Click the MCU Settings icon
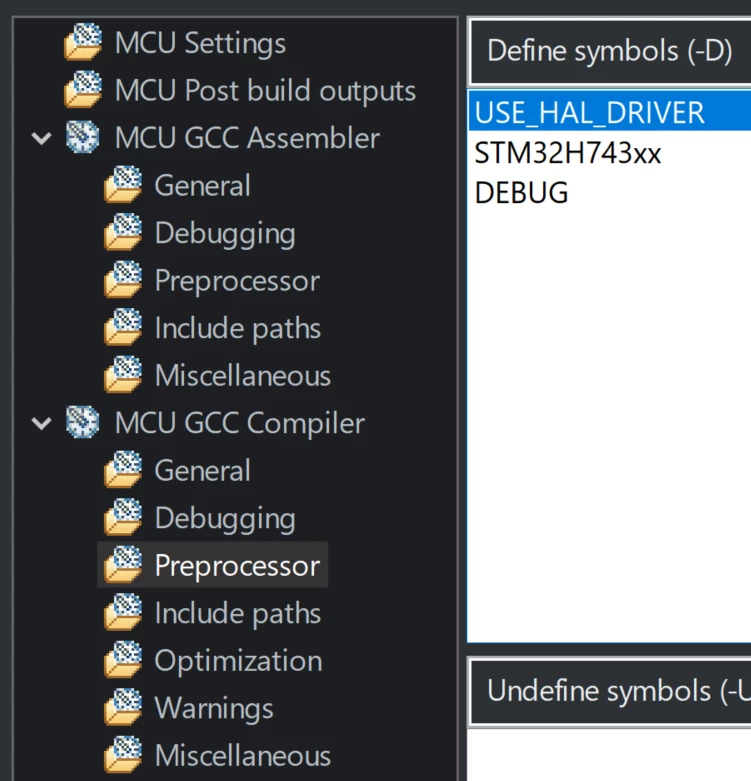Screen dimensions: 751x781 pyautogui.click(x=83, y=42)
